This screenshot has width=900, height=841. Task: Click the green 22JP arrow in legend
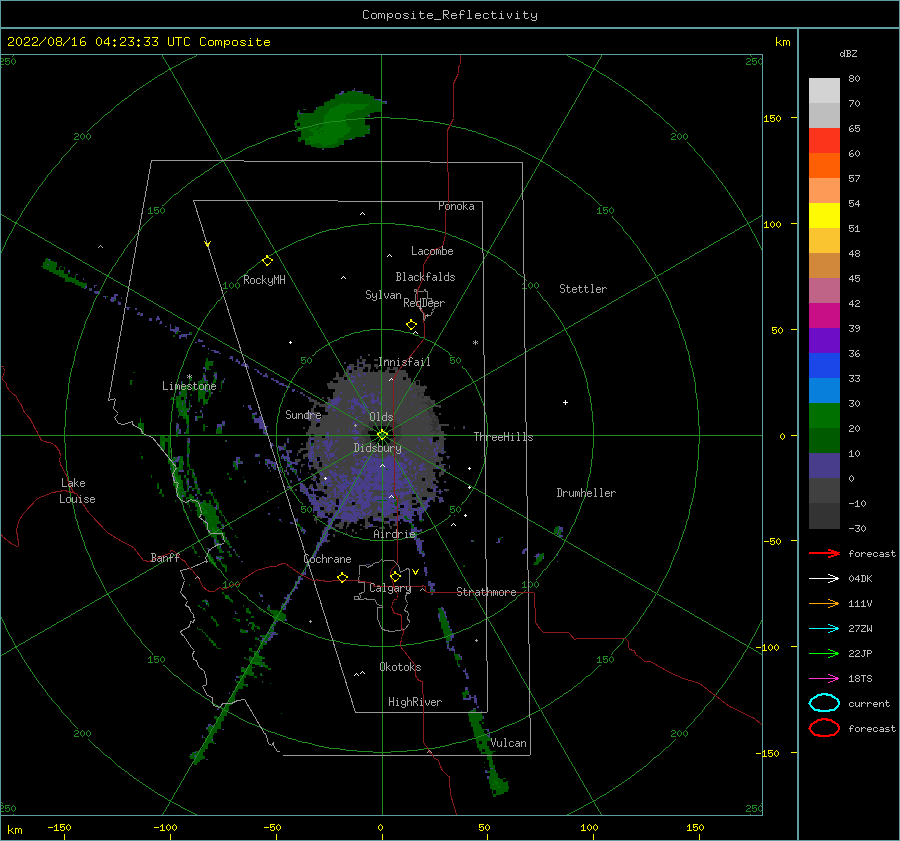pyautogui.click(x=824, y=653)
